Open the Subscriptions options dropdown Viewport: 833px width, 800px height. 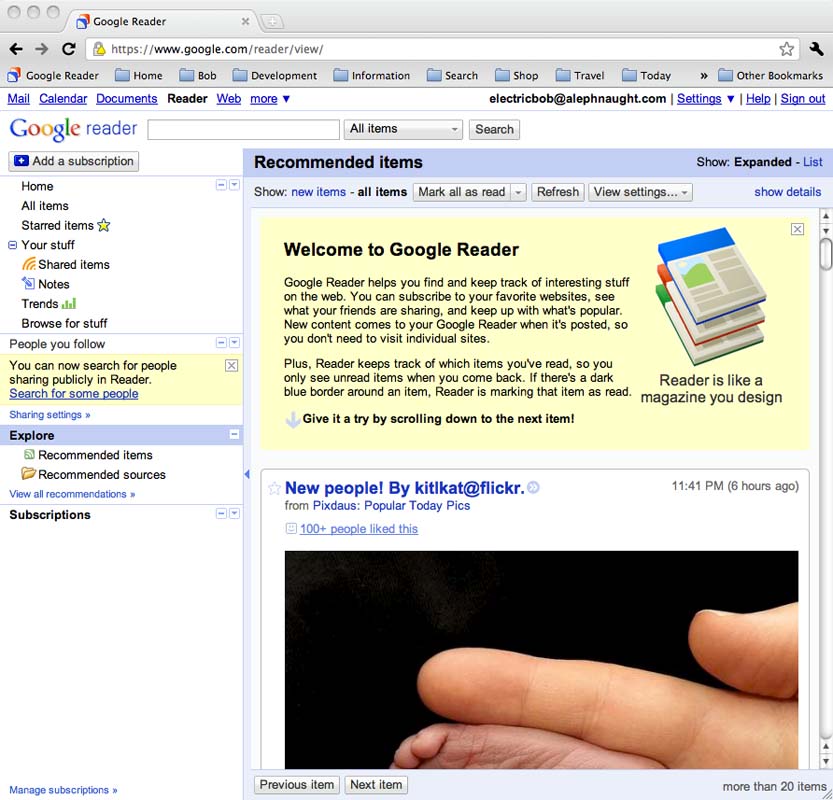[x=234, y=514]
